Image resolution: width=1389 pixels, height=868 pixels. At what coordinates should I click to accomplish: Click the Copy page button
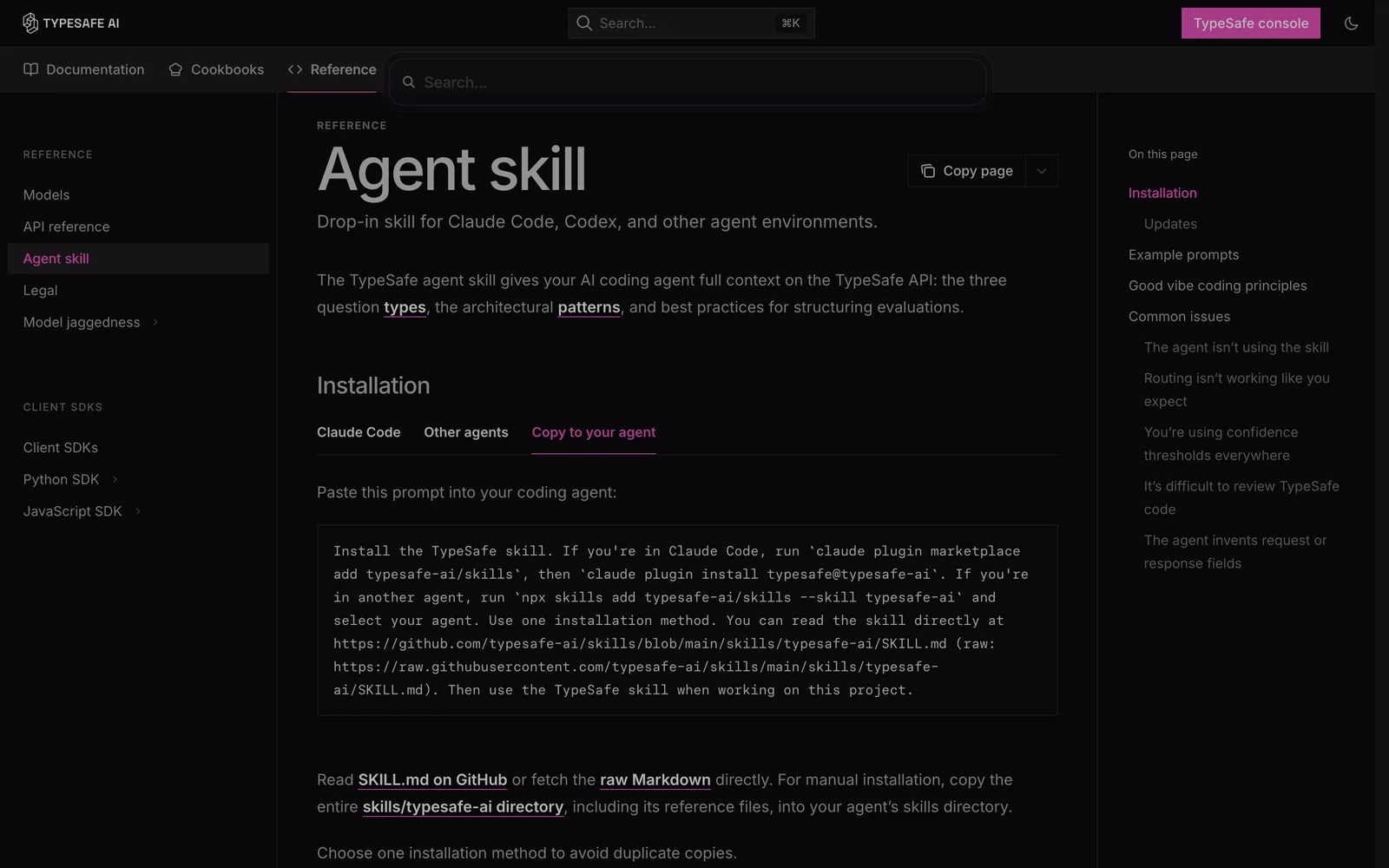click(x=967, y=171)
